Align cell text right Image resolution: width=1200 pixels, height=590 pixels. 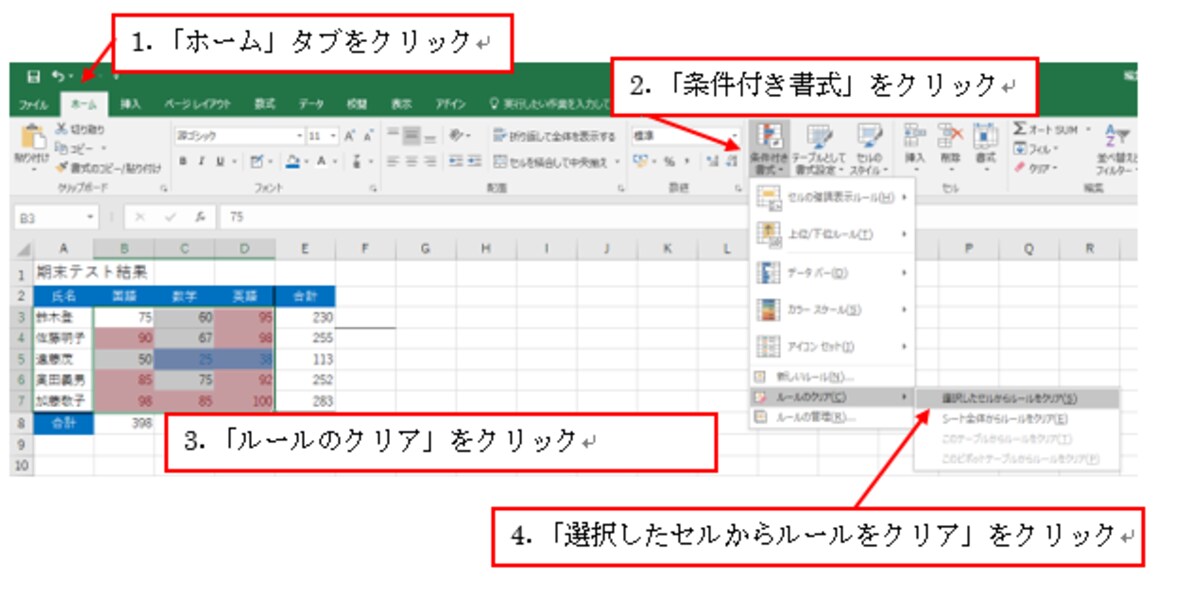[x=429, y=161]
